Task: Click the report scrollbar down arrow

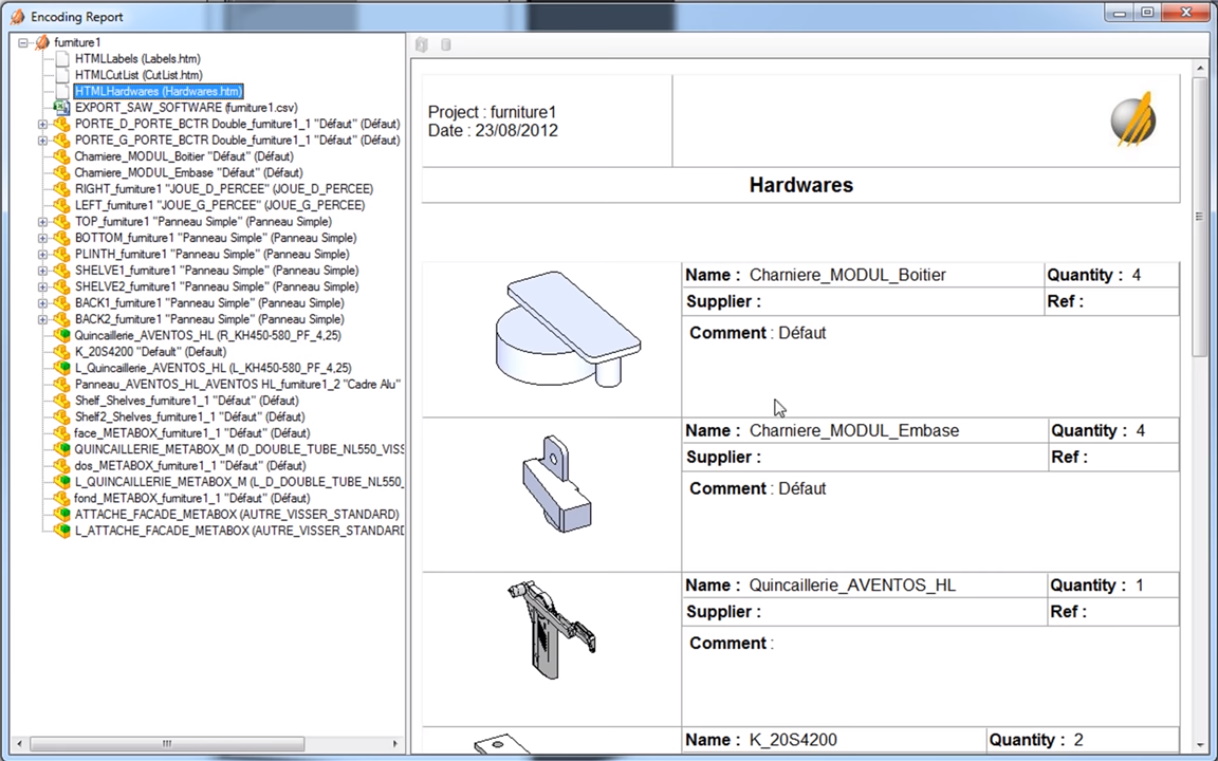Action: pos(1201,745)
